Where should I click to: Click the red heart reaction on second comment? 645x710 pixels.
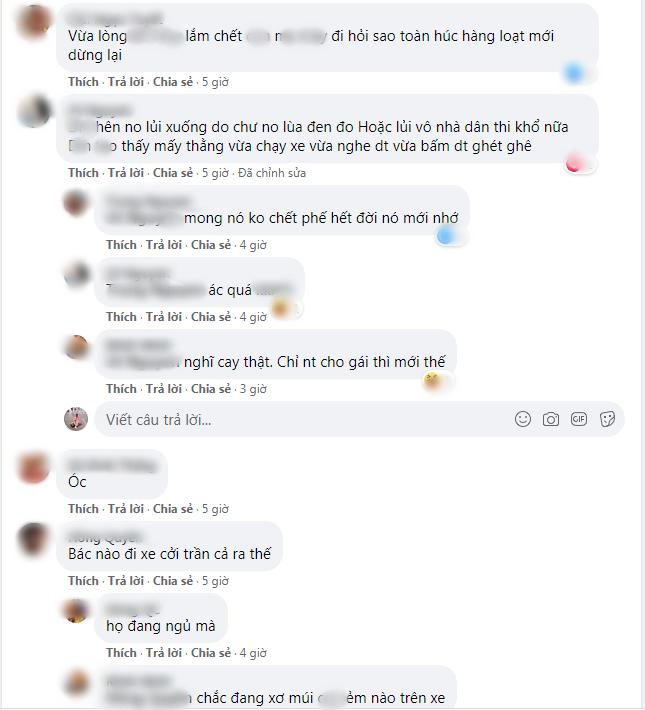pyautogui.click(x=574, y=163)
